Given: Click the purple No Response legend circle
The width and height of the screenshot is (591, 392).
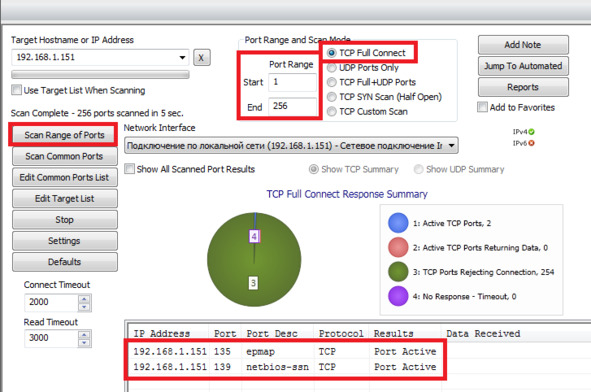Looking at the screenshot, I should (398, 296).
